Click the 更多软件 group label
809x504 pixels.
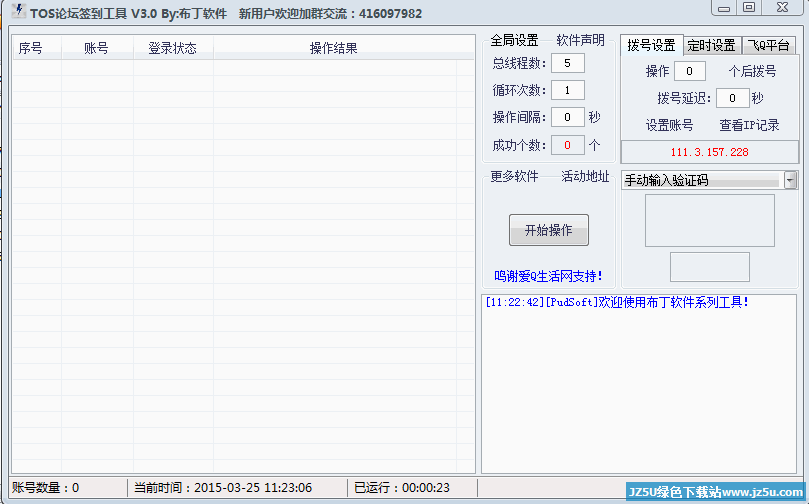pyautogui.click(x=514, y=176)
